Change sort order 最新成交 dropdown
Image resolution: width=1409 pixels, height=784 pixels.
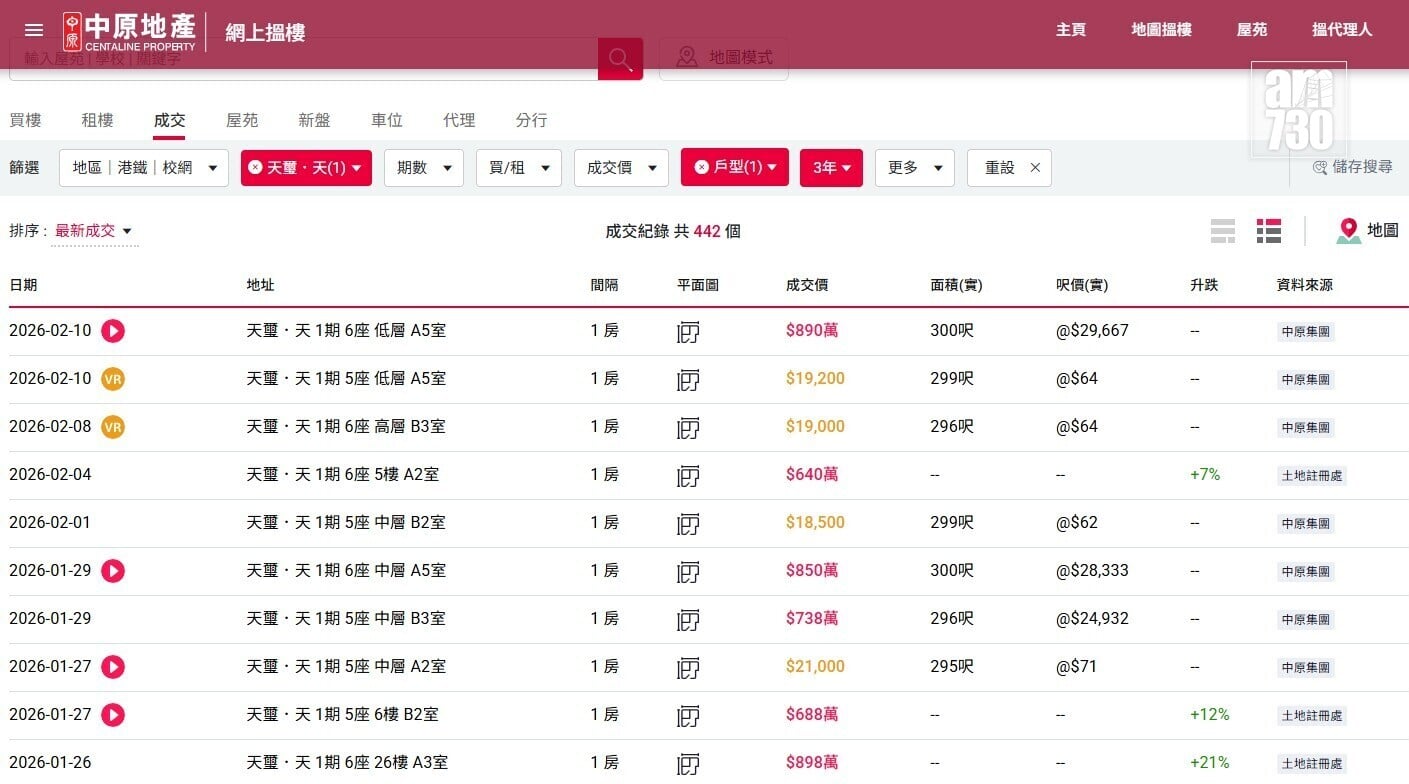(93, 232)
